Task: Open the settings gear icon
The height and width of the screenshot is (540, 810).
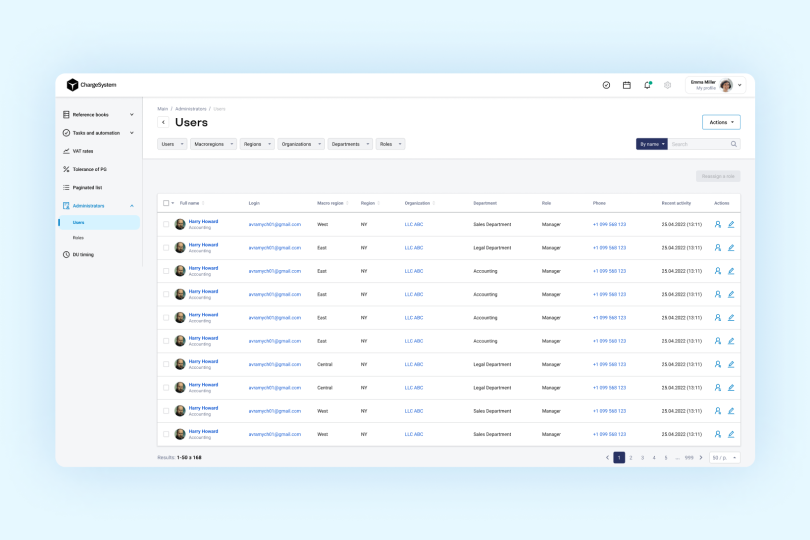Action: point(667,85)
